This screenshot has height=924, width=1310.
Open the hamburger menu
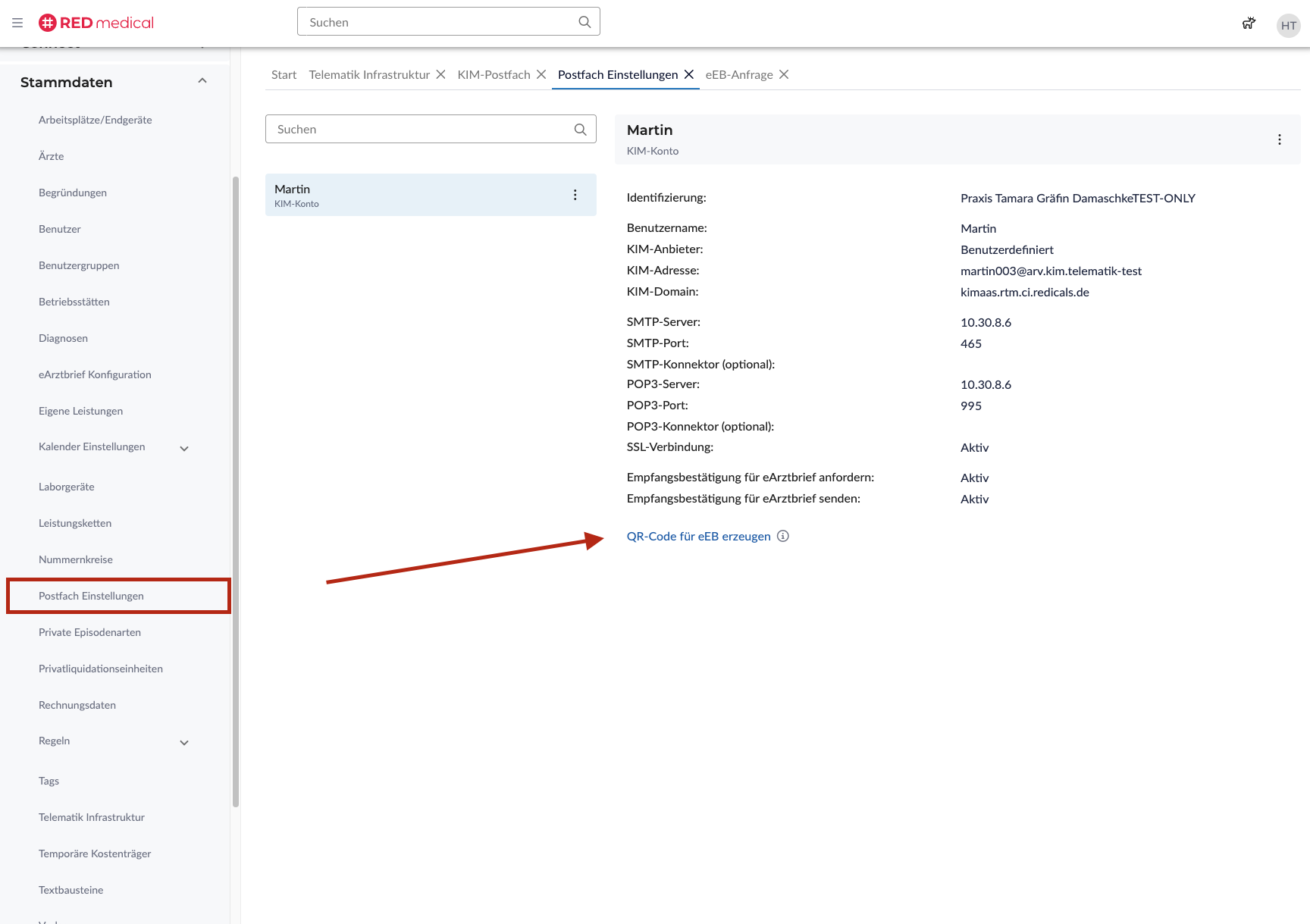pyautogui.click(x=17, y=23)
